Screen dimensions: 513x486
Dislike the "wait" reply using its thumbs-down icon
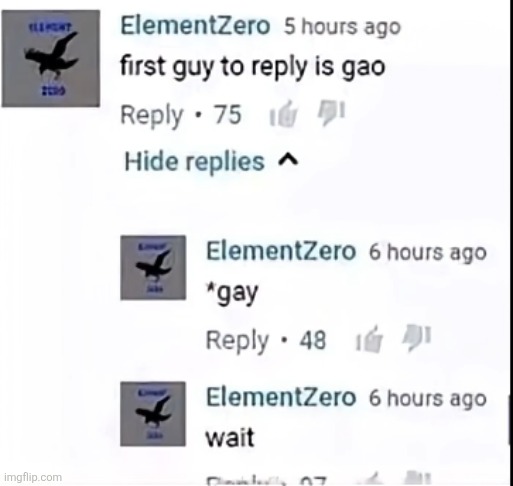(417, 479)
